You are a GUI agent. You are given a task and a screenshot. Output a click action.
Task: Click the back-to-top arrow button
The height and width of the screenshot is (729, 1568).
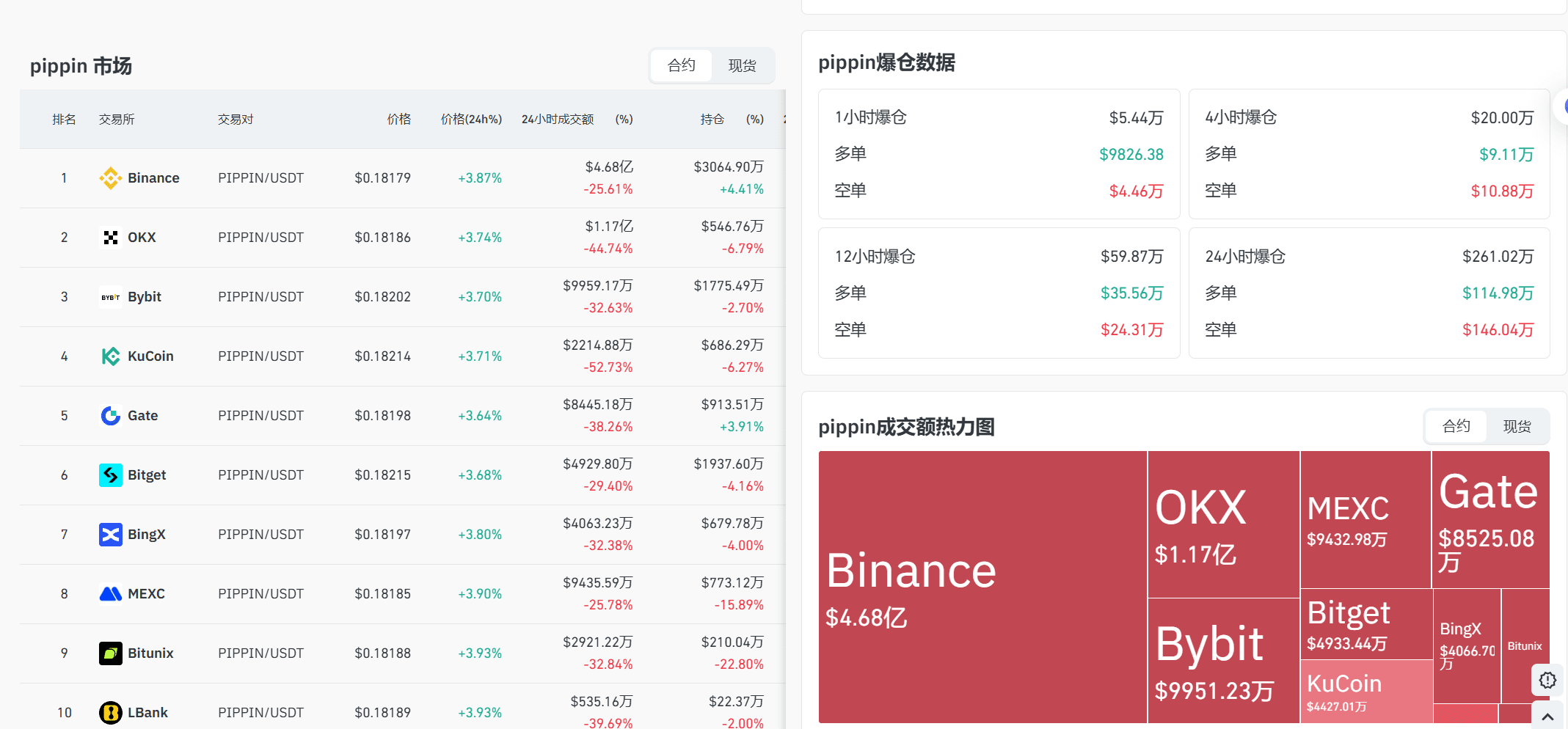(x=1547, y=717)
